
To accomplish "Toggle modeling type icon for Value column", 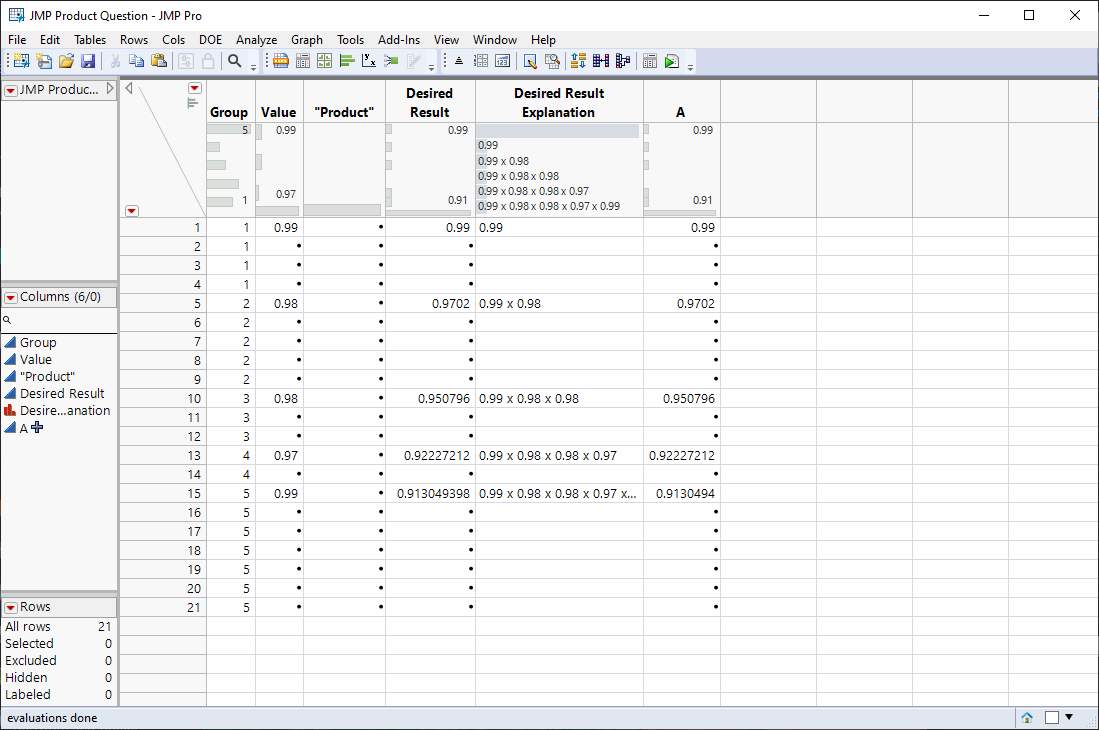I will [9, 359].
